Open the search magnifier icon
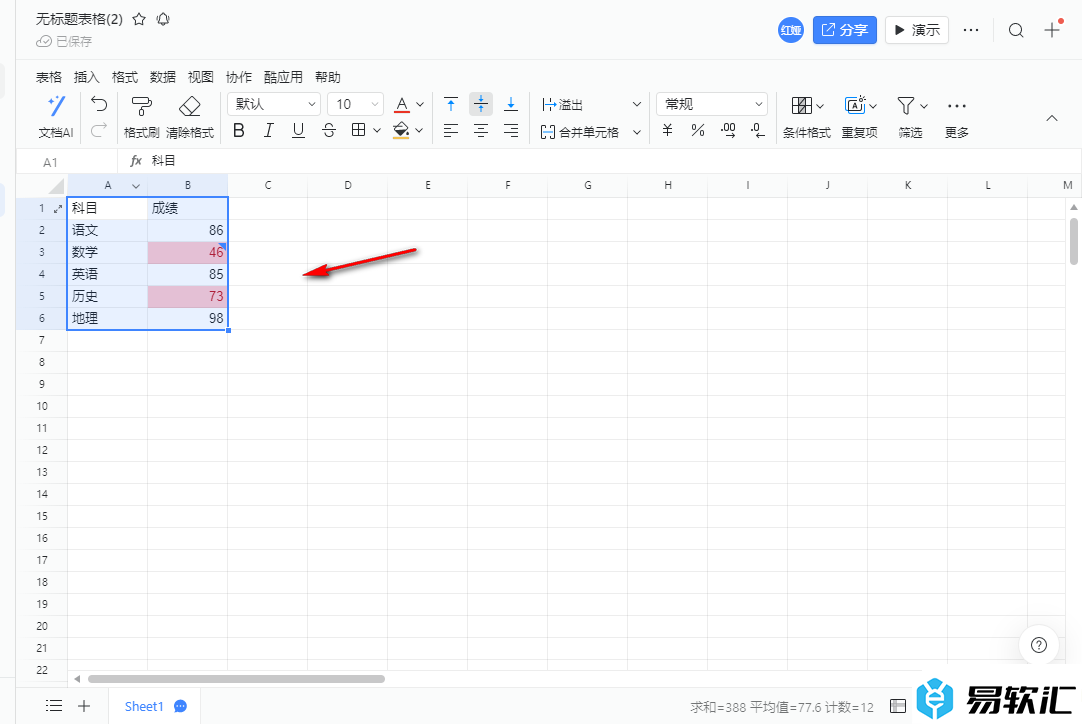This screenshot has width=1082, height=724. pyautogui.click(x=1016, y=30)
